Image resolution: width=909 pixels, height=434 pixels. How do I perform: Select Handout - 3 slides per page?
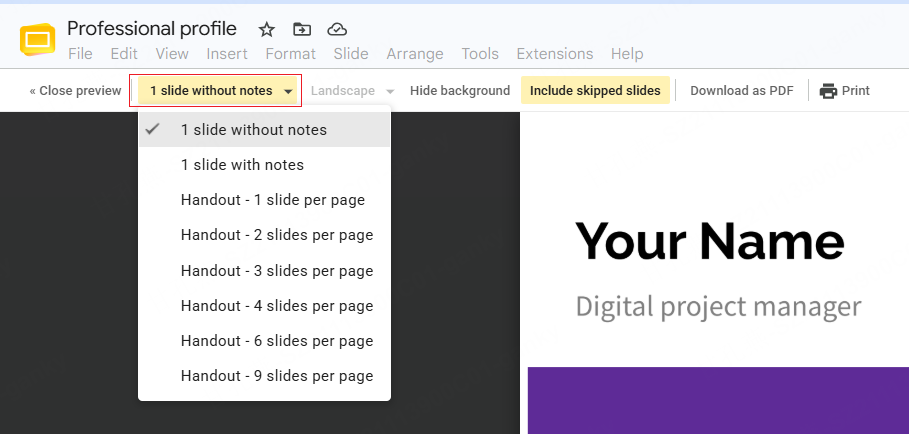click(264, 271)
